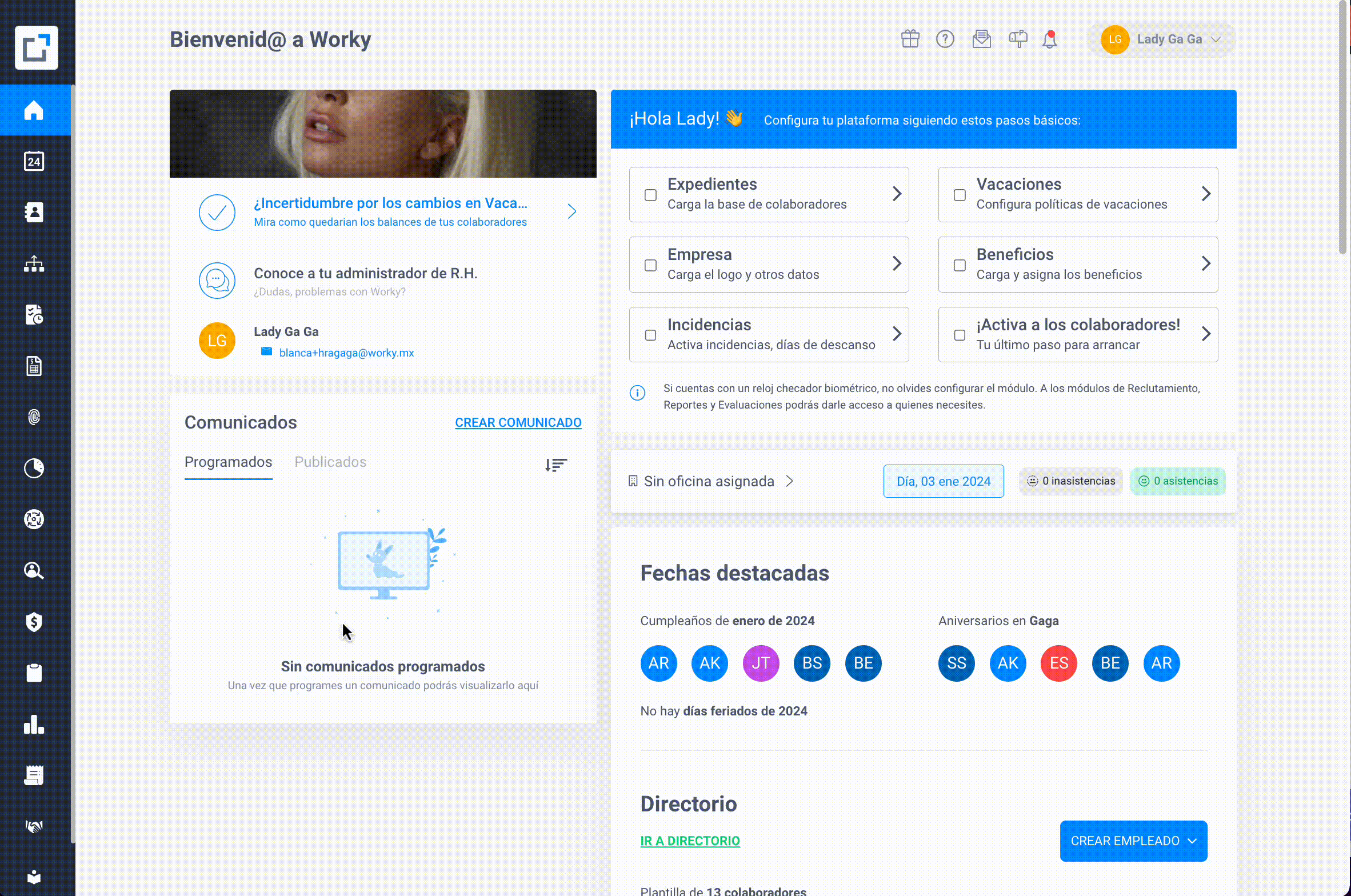Viewport: 1351px width, 896px height.
Task: Click the Worky logo
Action: pyautogui.click(x=37, y=47)
